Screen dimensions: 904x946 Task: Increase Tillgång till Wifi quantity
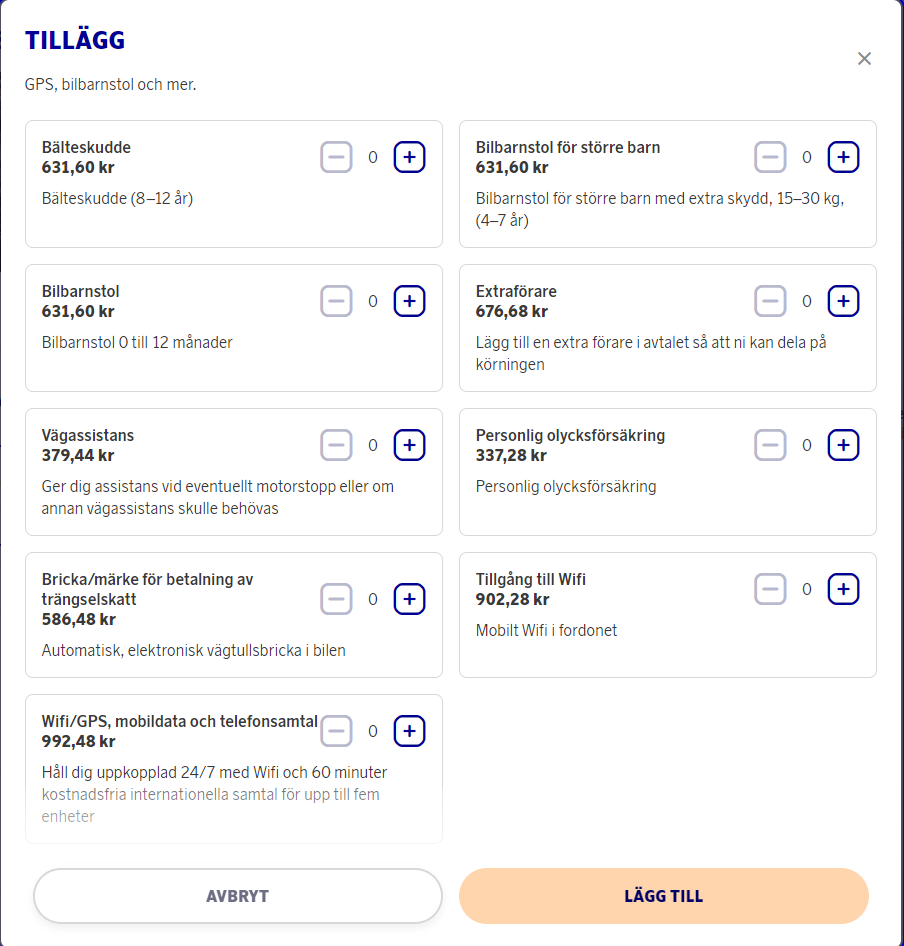[843, 589]
